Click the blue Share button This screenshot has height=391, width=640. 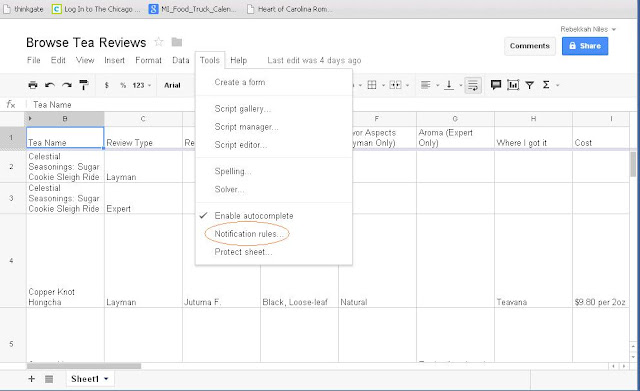pos(585,46)
